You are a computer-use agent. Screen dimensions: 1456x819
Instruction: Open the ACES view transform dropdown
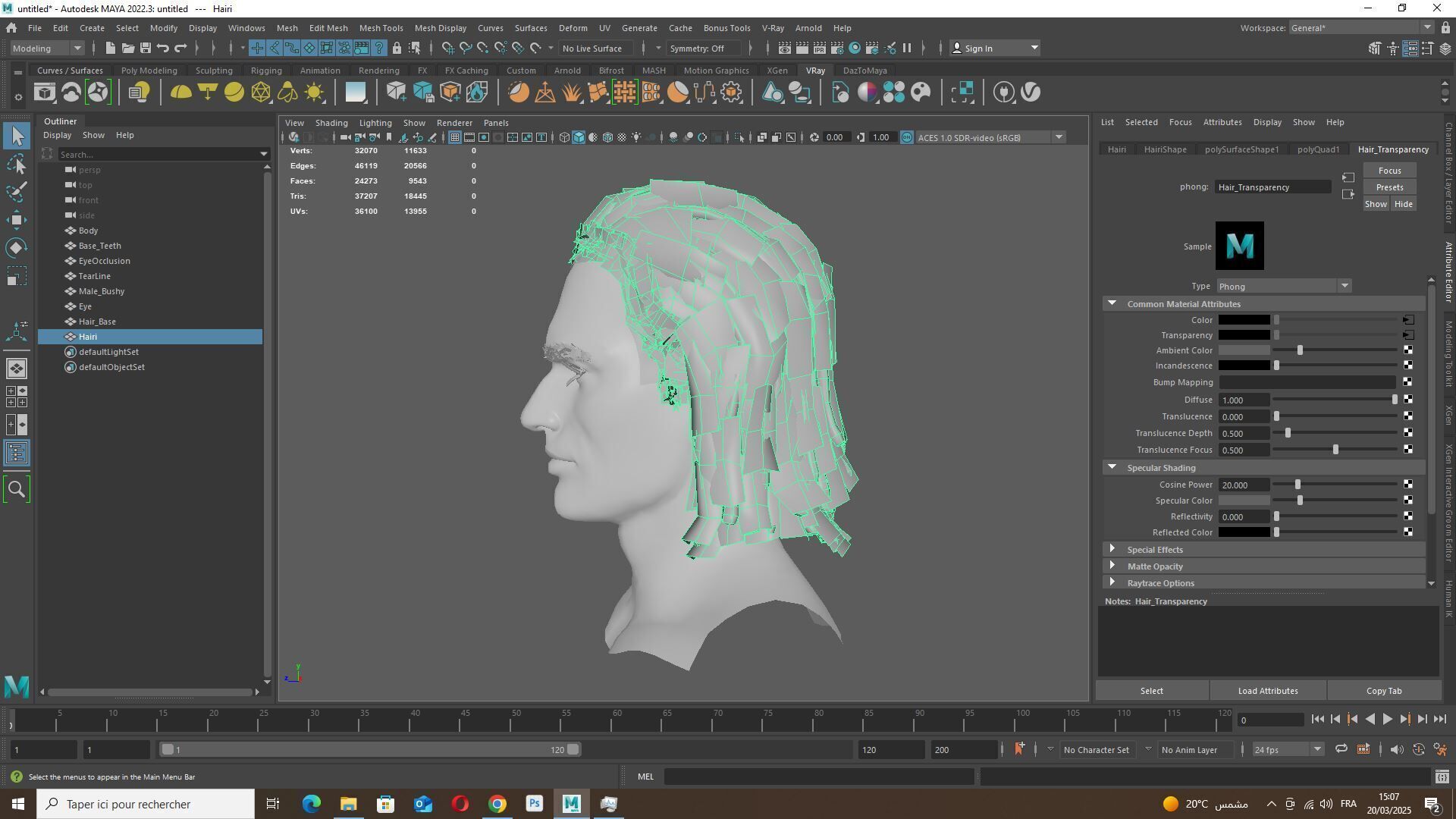990,138
